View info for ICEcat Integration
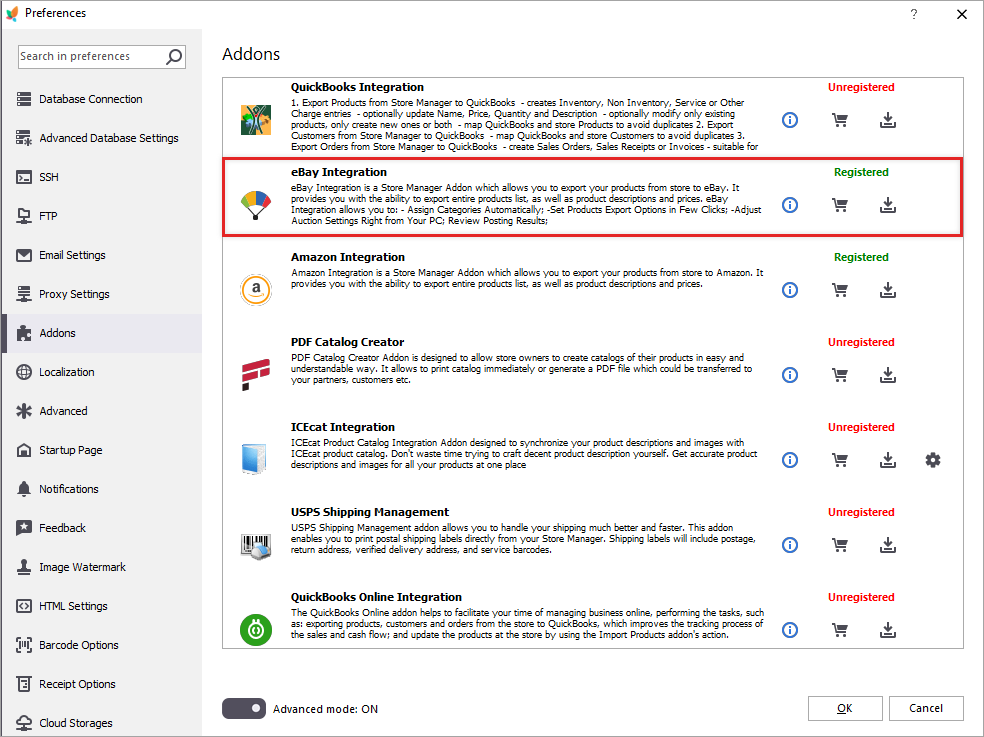The height and width of the screenshot is (737, 984). (789, 460)
